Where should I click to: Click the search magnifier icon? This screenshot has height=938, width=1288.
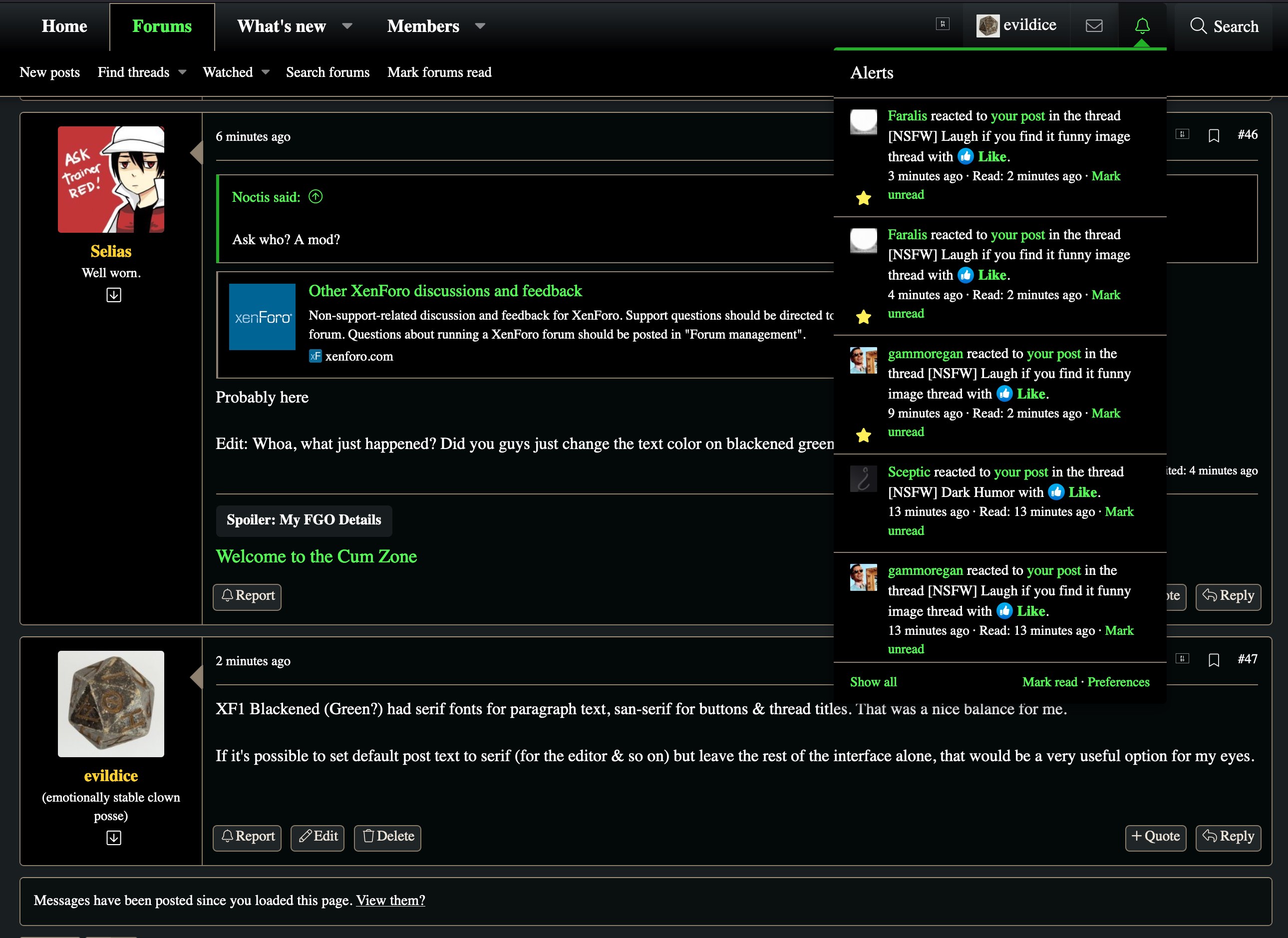coord(1198,26)
